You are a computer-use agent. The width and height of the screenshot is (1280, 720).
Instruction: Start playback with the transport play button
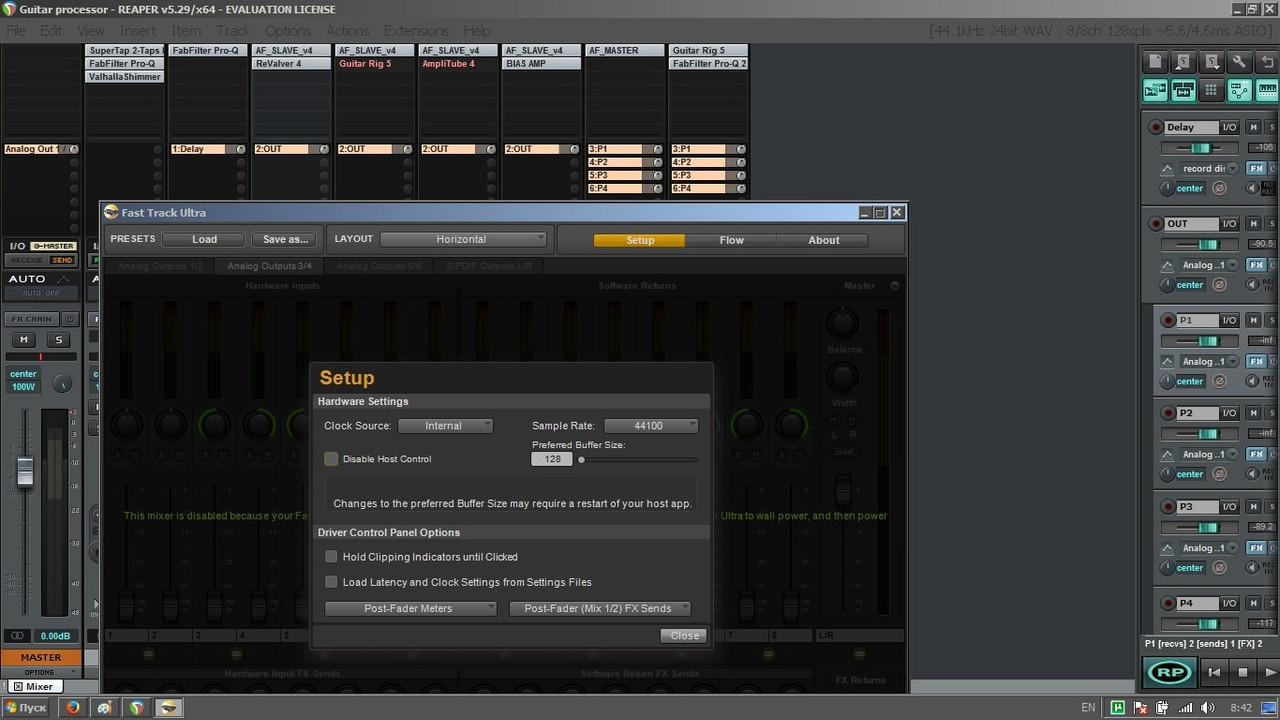1270,673
